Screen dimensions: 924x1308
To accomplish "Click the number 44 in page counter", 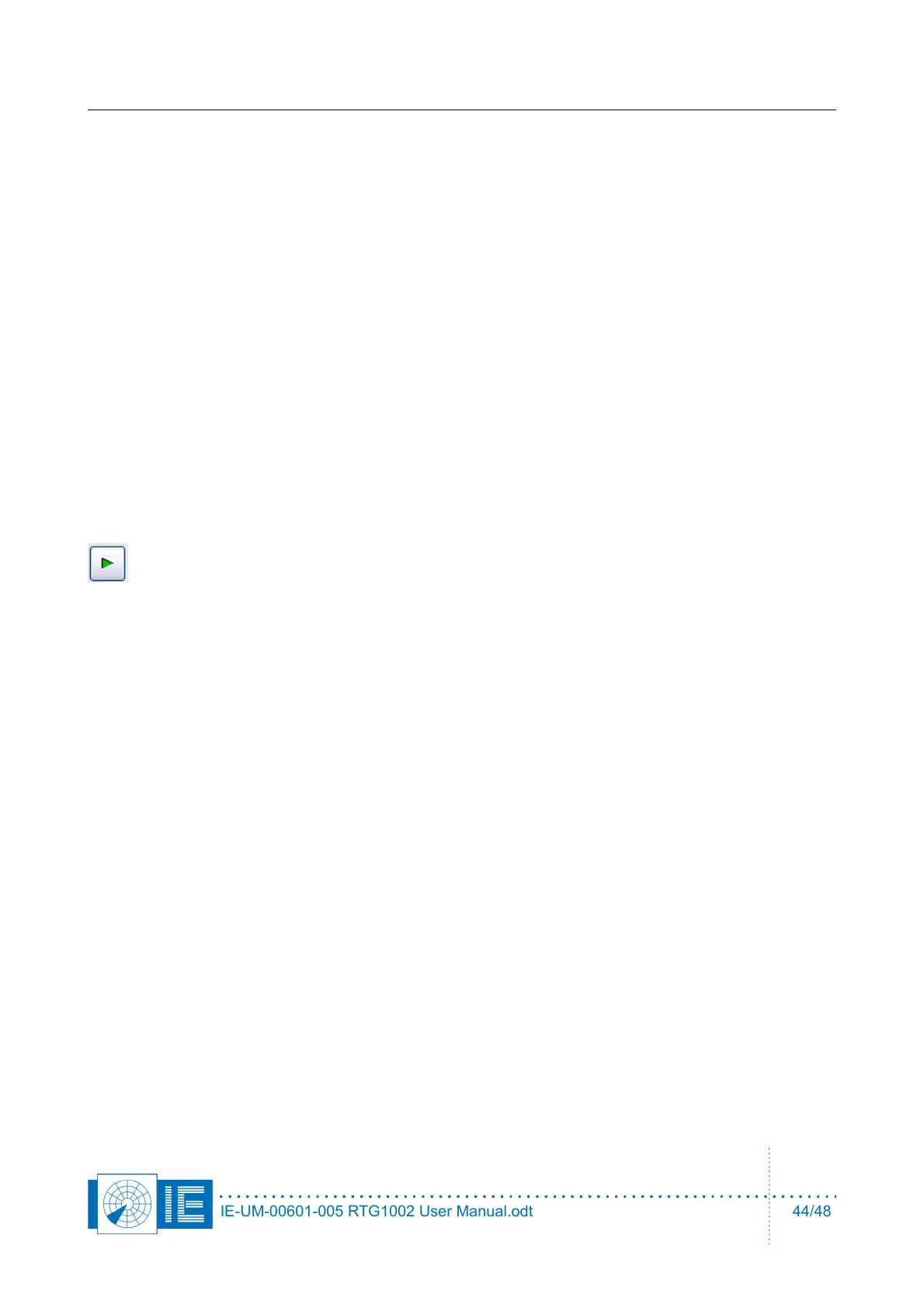I will coord(800,1212).
